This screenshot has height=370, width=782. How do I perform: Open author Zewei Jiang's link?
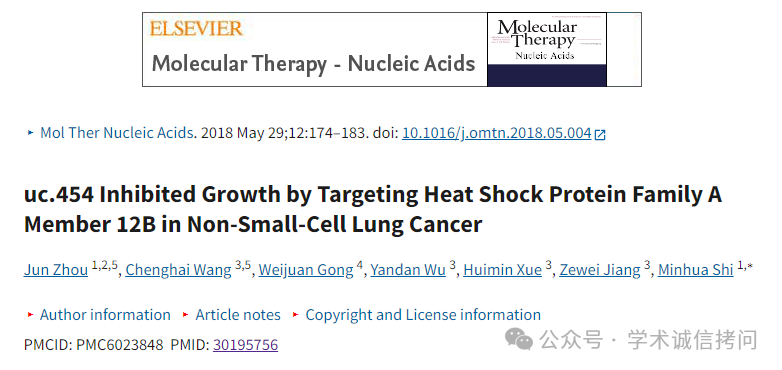(x=600, y=270)
